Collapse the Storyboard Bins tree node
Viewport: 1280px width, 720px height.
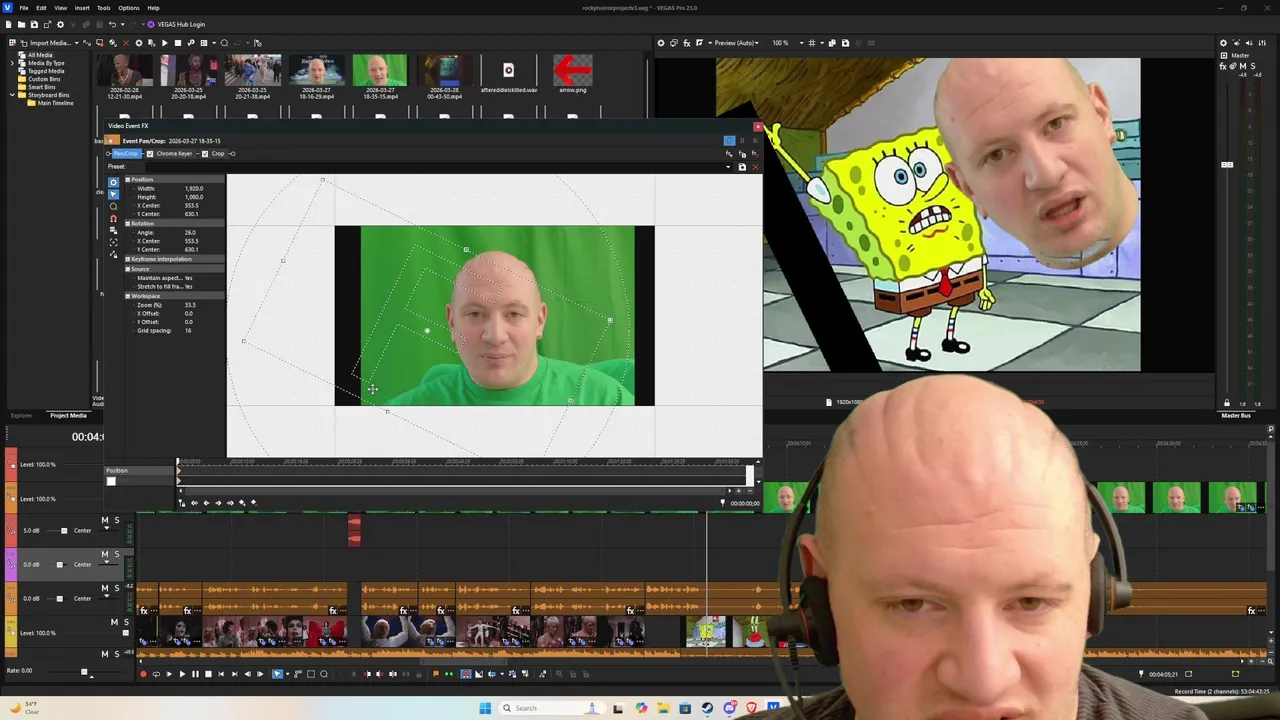tap(12, 95)
